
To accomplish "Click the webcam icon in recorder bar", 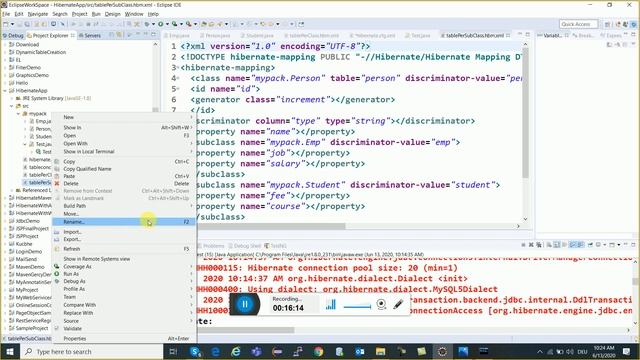I will [x=381, y=304].
